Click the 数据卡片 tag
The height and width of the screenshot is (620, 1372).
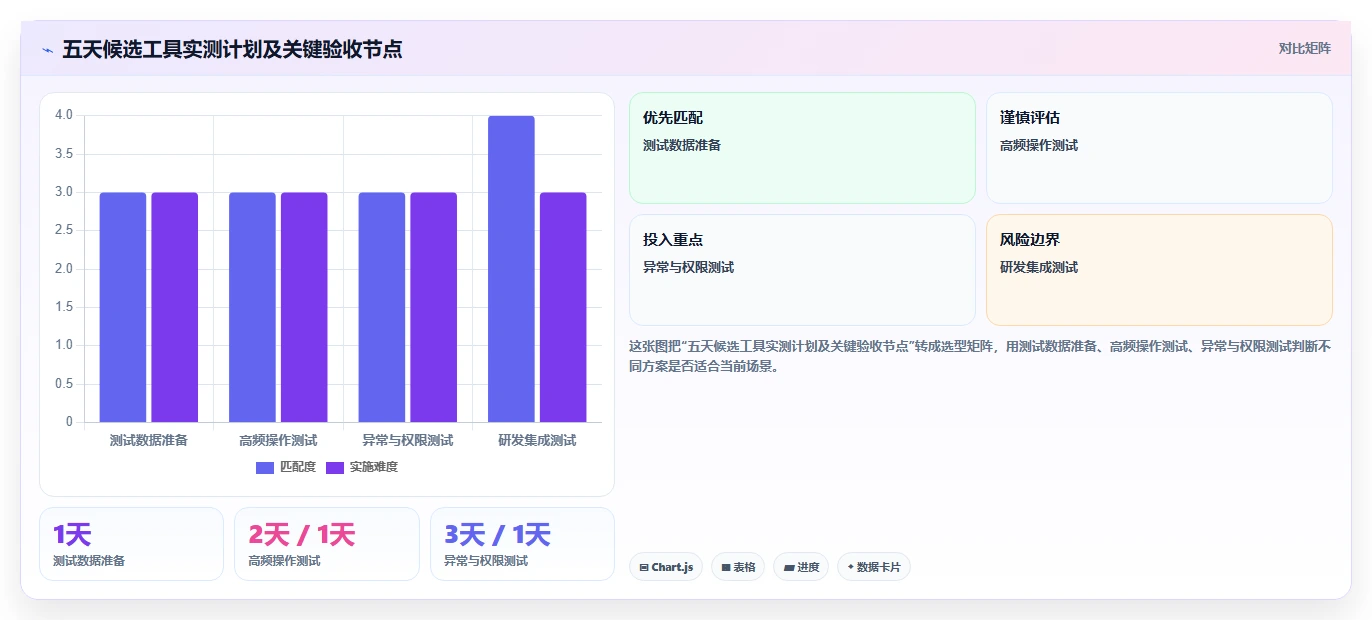pos(874,567)
